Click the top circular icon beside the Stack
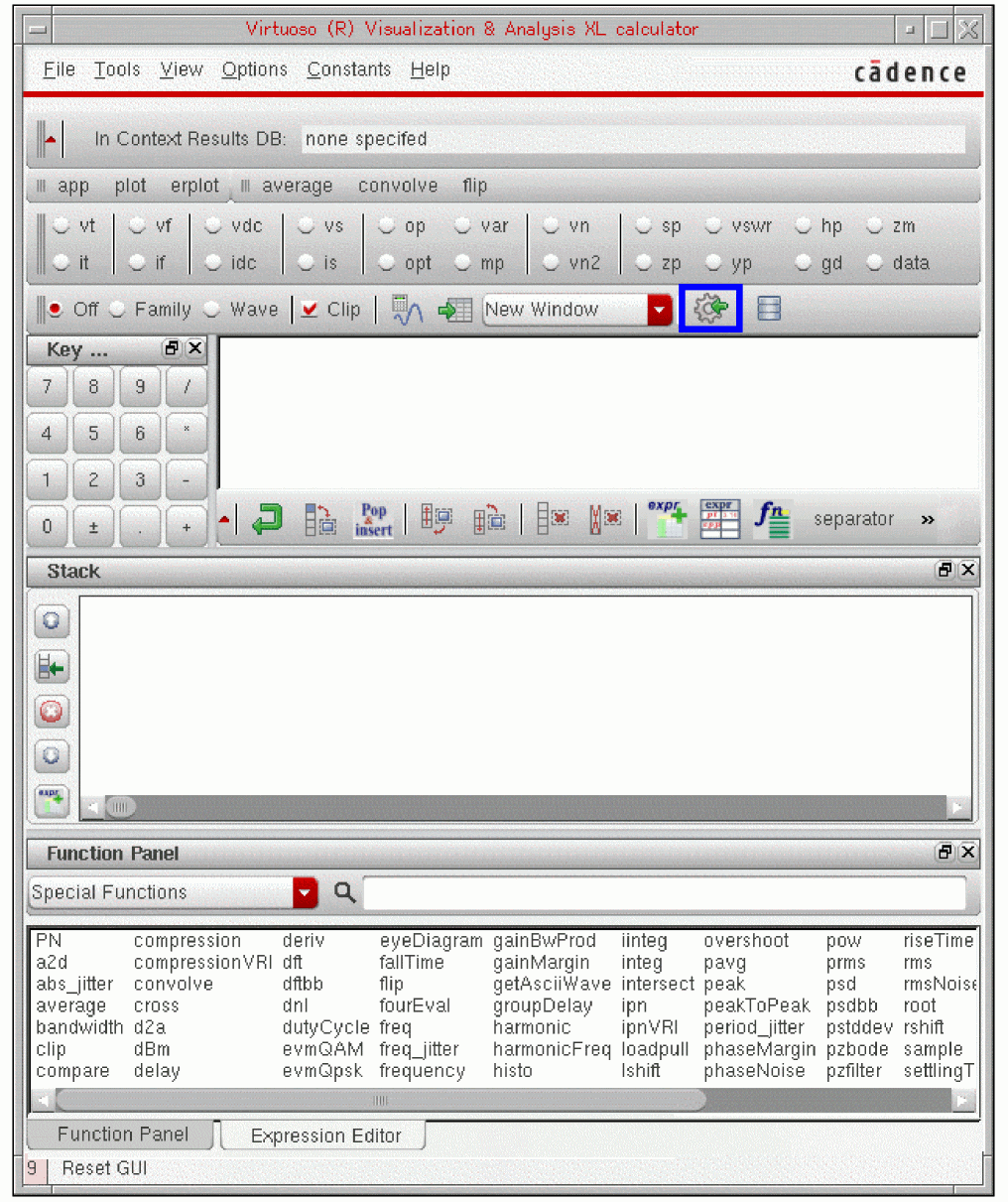 pyautogui.click(x=52, y=621)
